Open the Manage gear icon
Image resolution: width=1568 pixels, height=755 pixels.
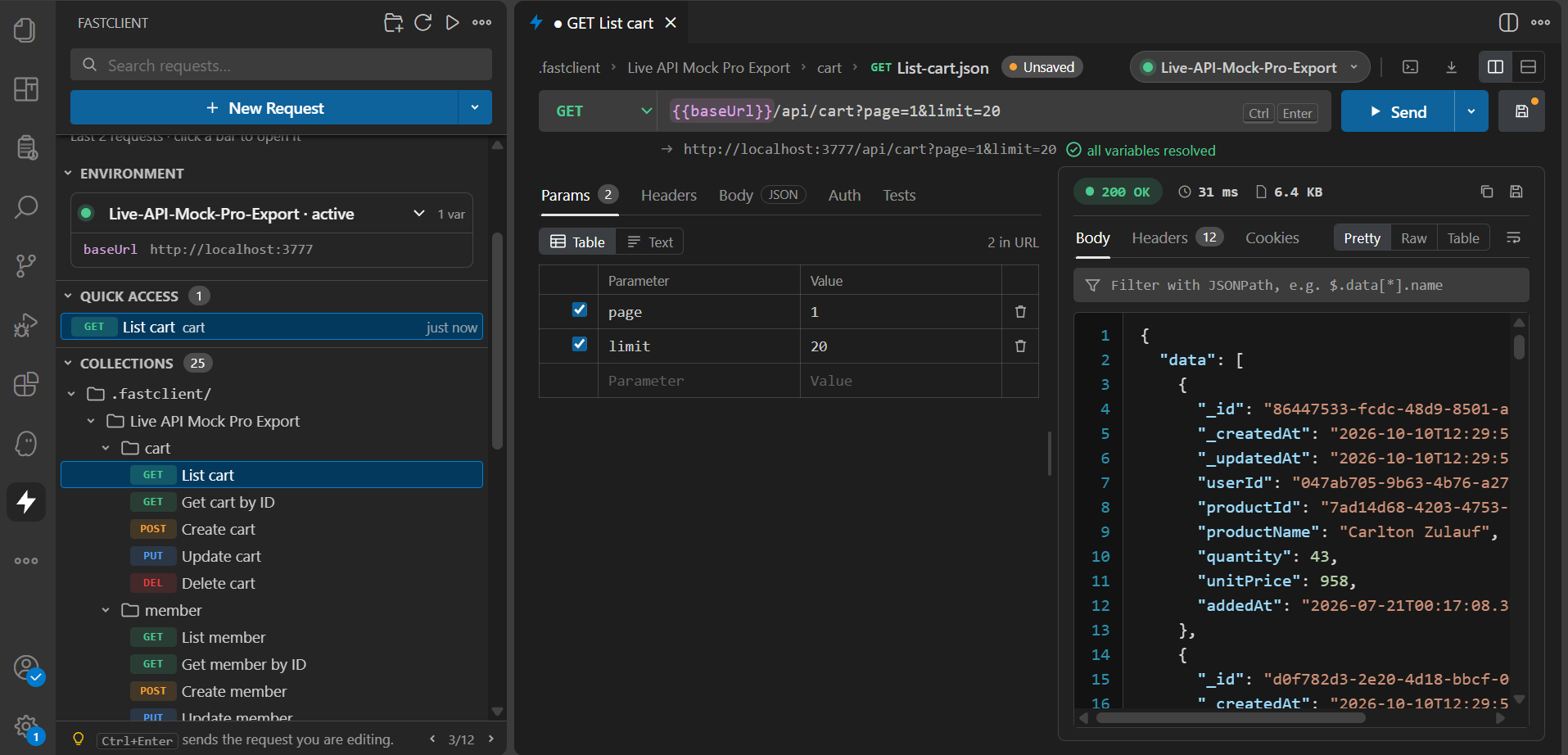pos(27,726)
